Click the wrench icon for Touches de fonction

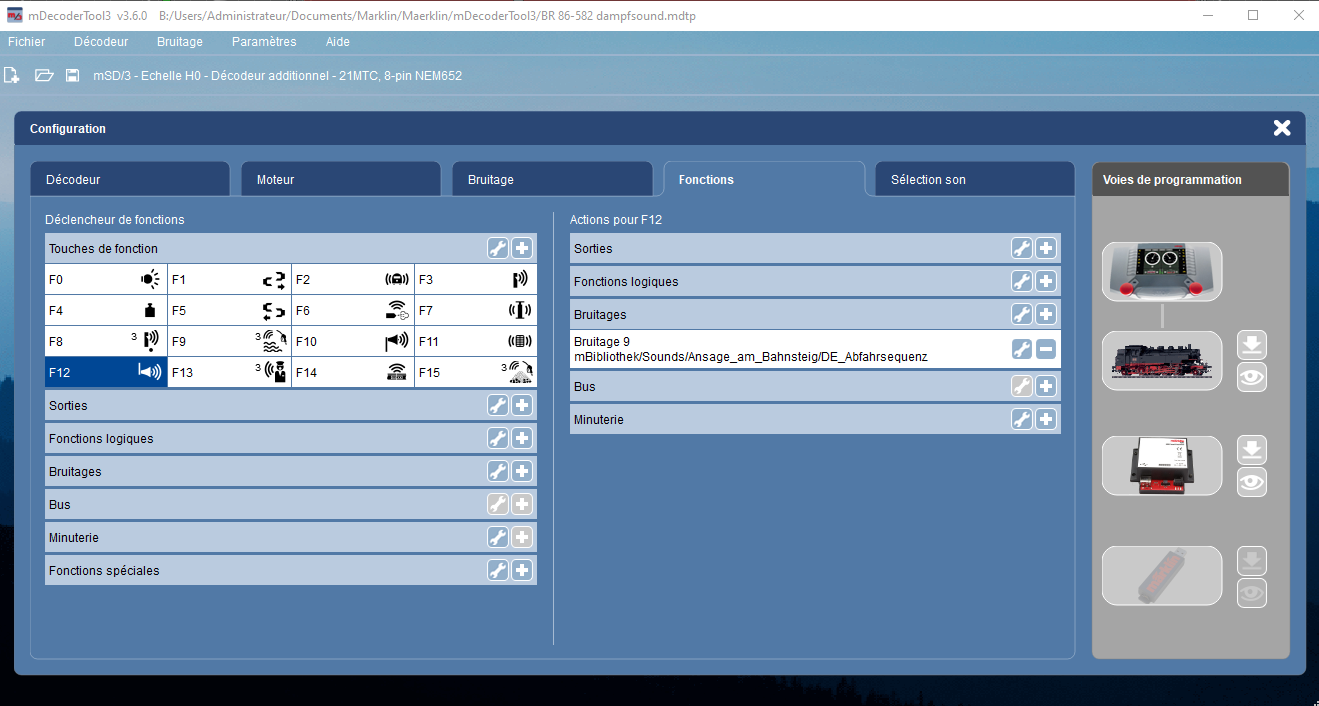coord(498,248)
